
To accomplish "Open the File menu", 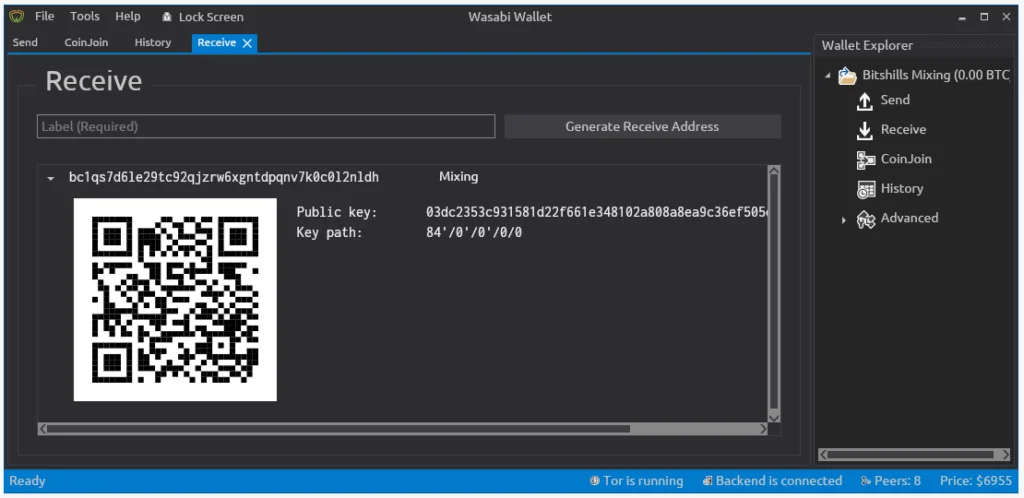I will click(x=44, y=16).
